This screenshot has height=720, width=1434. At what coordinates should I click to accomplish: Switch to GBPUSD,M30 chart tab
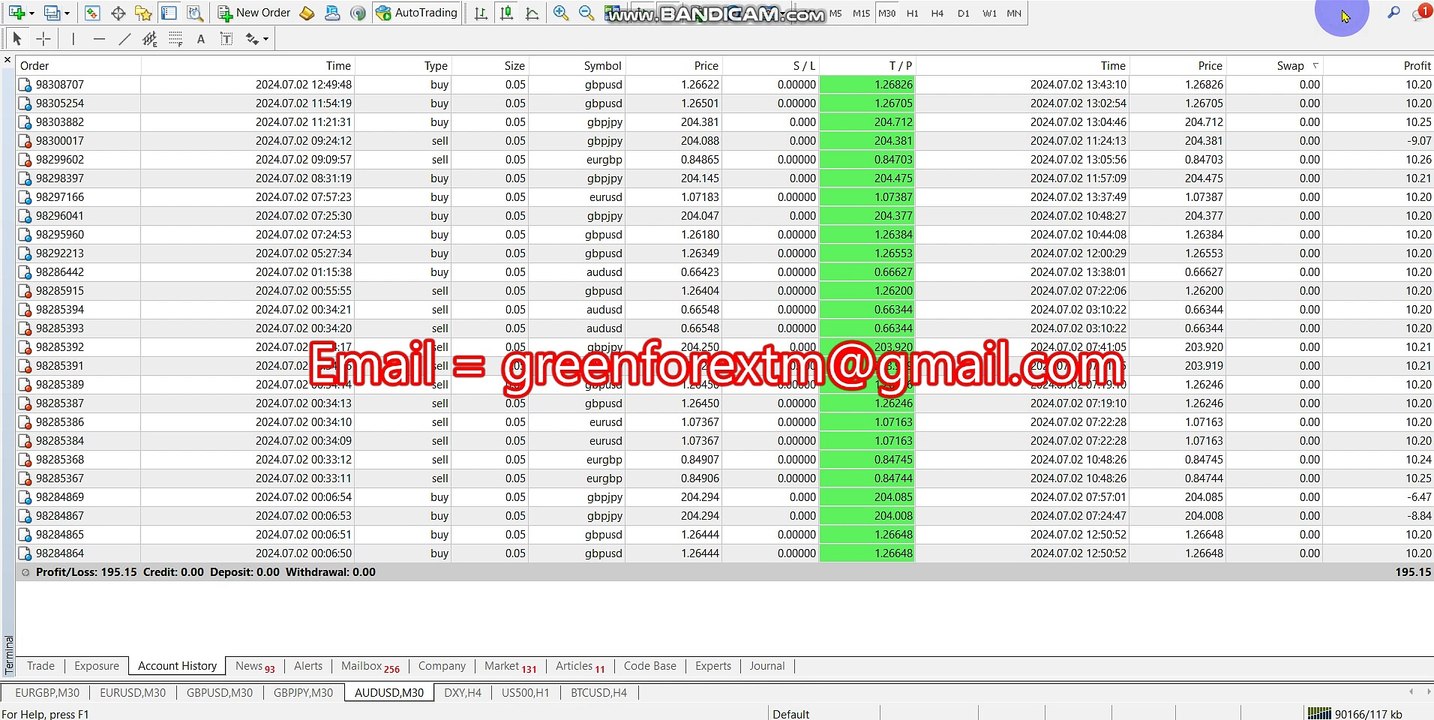pos(219,692)
